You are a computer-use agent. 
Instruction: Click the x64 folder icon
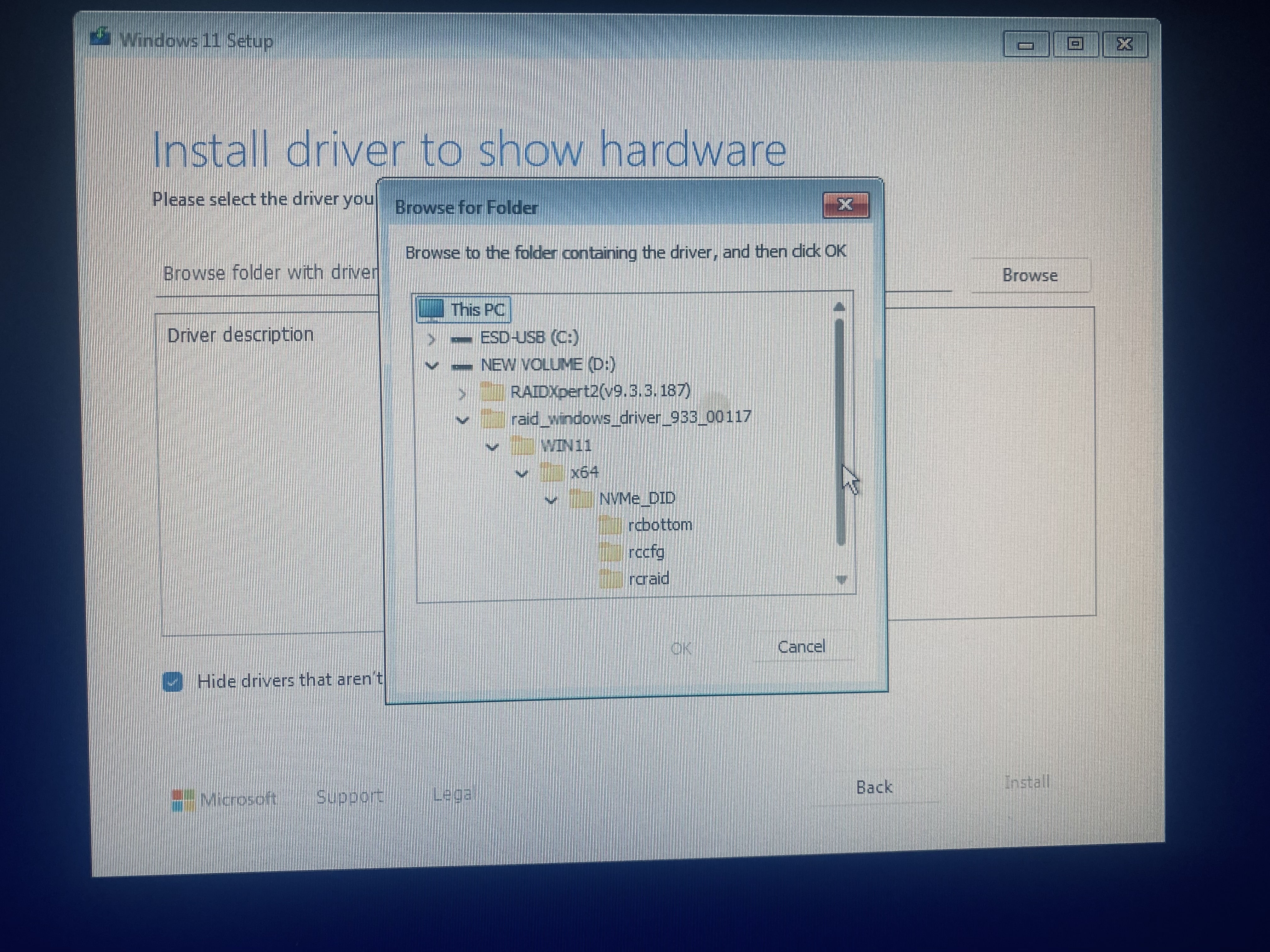pos(552,472)
